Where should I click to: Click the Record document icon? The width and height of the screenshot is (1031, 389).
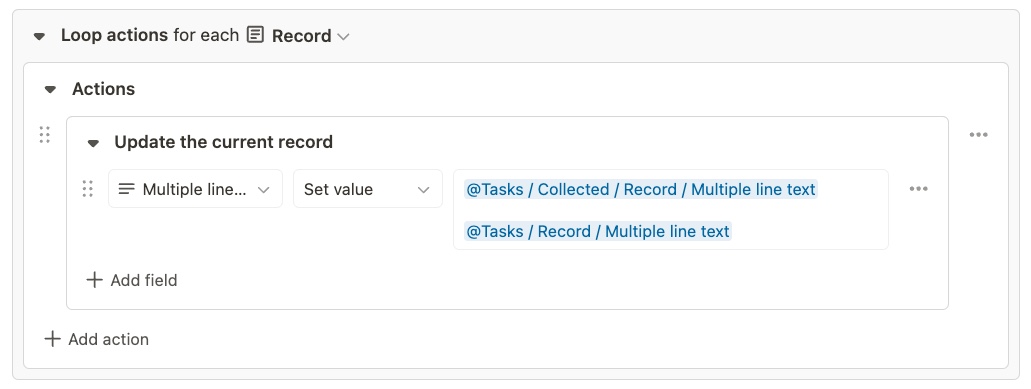click(255, 35)
